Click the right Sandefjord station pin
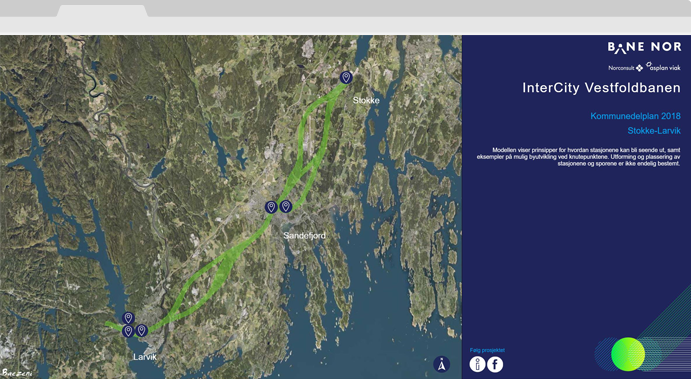Image resolution: width=691 pixels, height=379 pixels. pos(286,206)
